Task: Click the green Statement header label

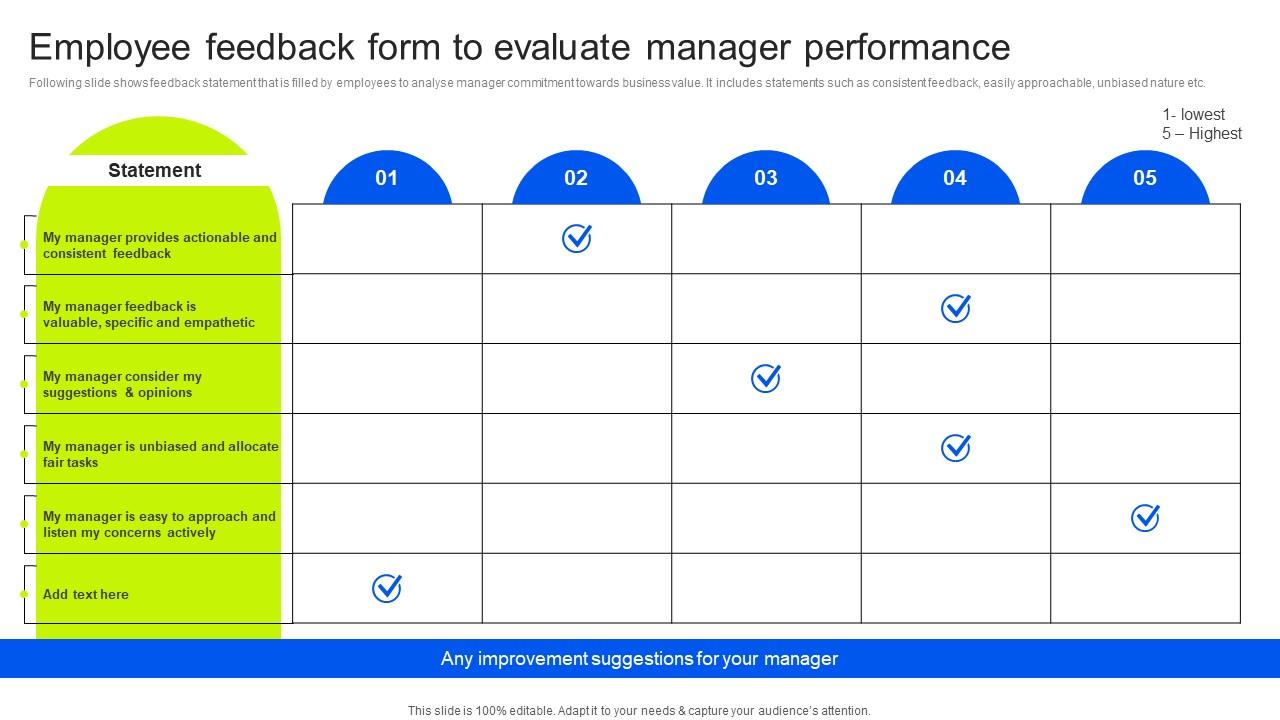Action: pos(155,170)
